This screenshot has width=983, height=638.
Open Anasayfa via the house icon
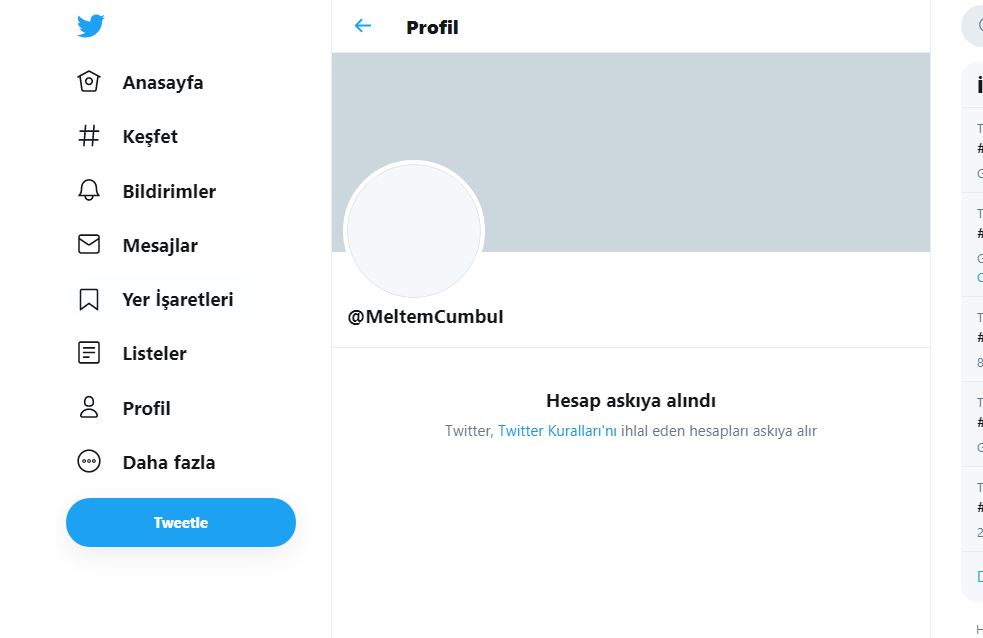(89, 82)
